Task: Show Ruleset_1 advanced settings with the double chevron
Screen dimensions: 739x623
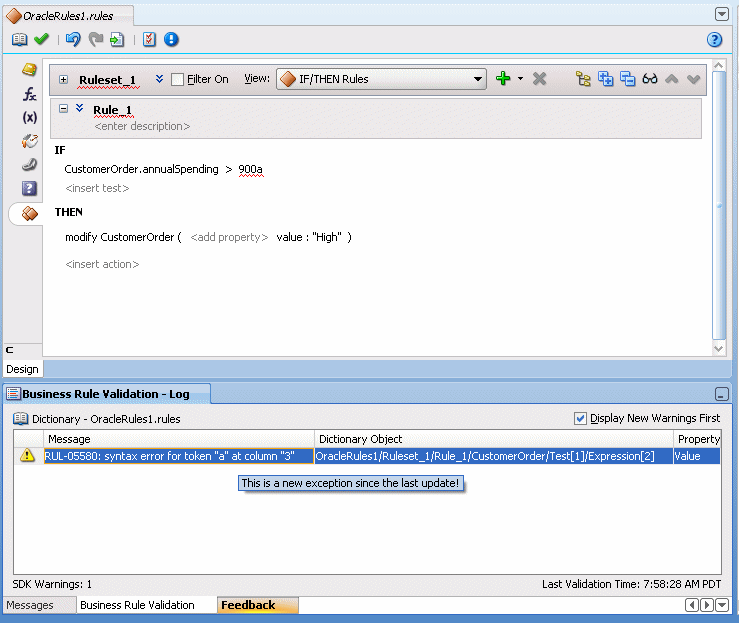Action: tap(159, 79)
